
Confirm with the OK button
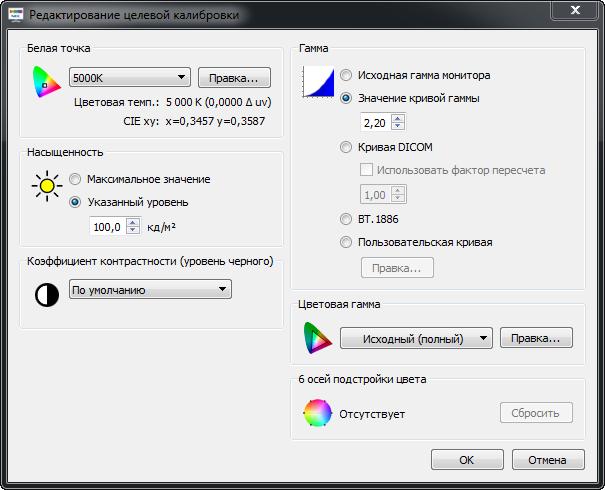click(x=467, y=460)
